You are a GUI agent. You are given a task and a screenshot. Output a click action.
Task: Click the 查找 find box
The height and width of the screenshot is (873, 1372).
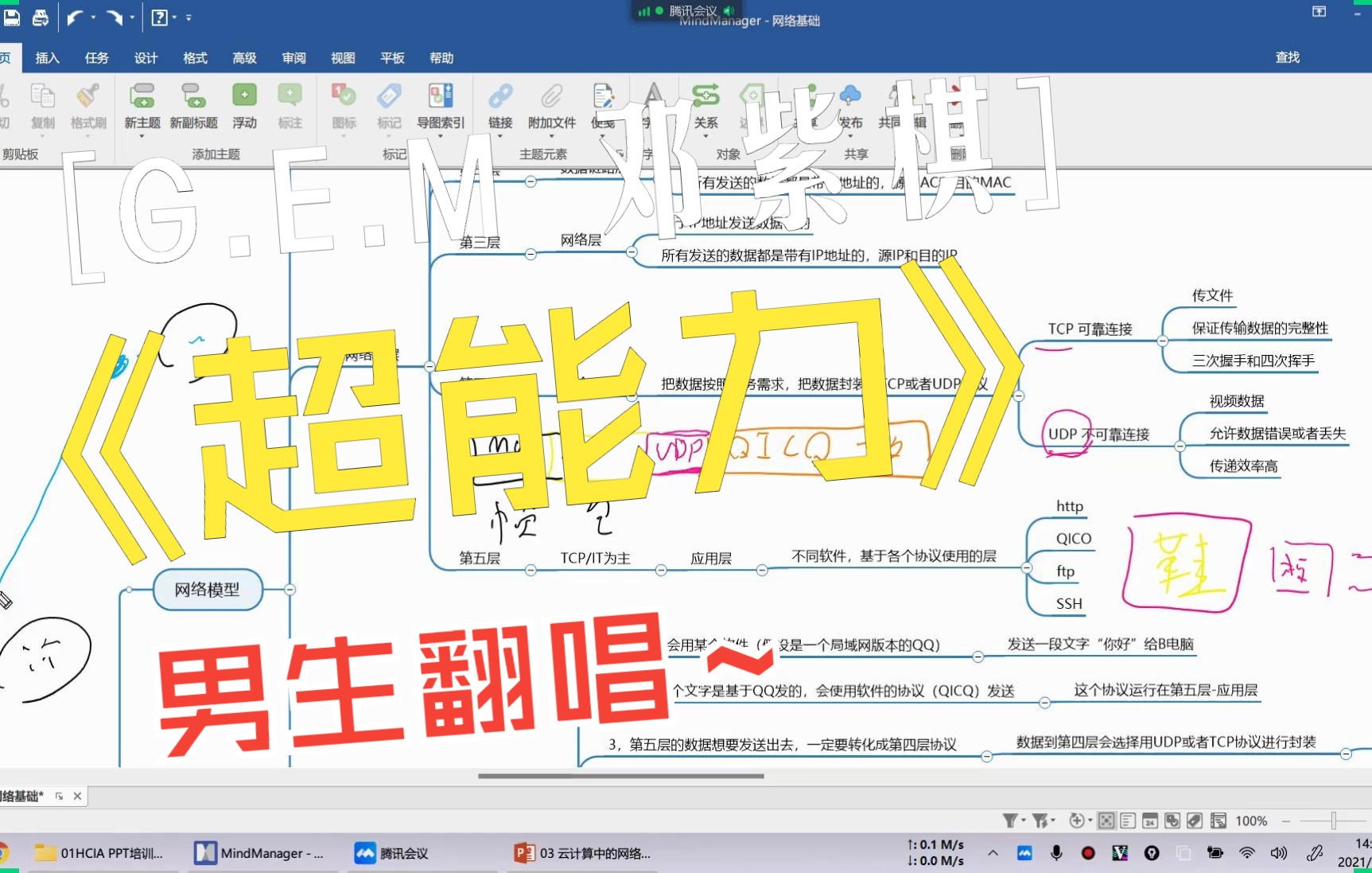click(x=1287, y=57)
